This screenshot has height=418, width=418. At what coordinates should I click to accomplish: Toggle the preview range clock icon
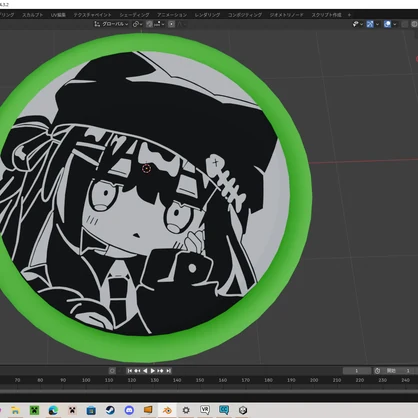click(377, 371)
